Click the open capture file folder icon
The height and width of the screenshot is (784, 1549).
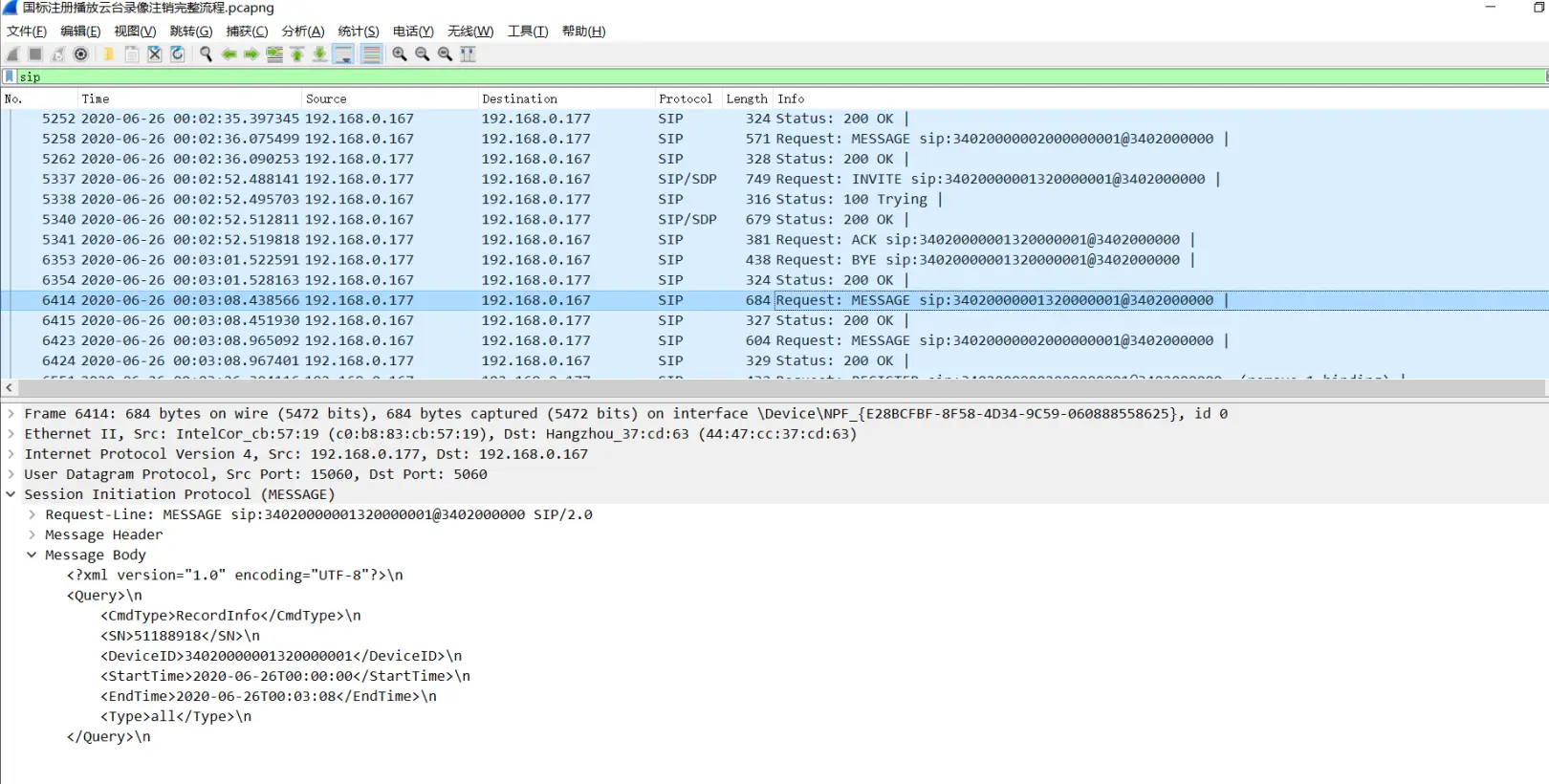[x=108, y=54]
